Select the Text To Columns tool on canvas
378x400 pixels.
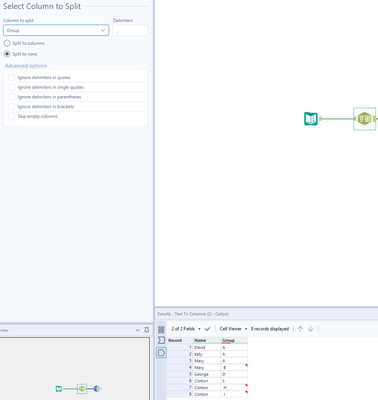(364, 119)
